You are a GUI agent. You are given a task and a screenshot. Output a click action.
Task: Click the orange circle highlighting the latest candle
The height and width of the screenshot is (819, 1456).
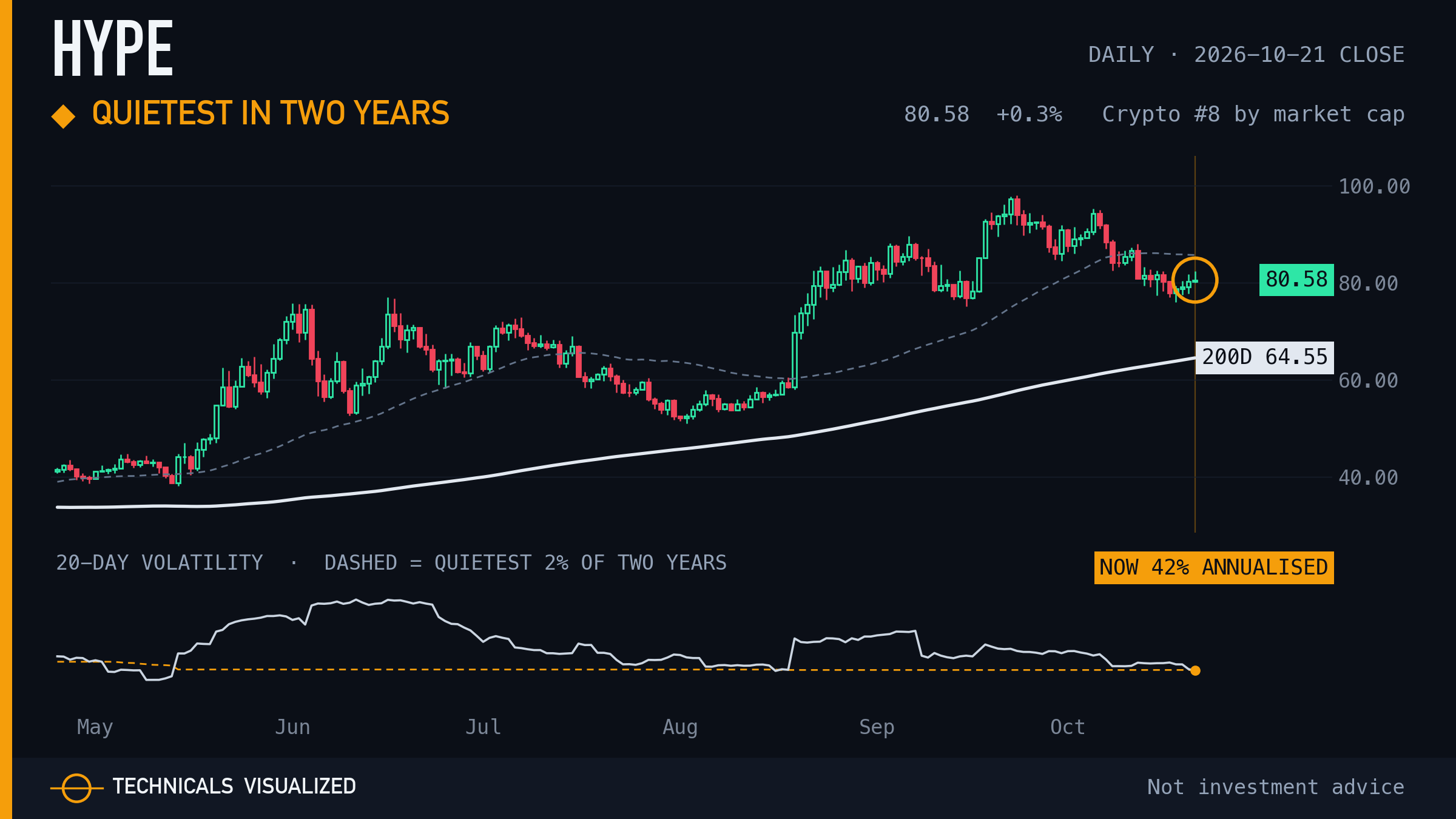coord(1195,280)
